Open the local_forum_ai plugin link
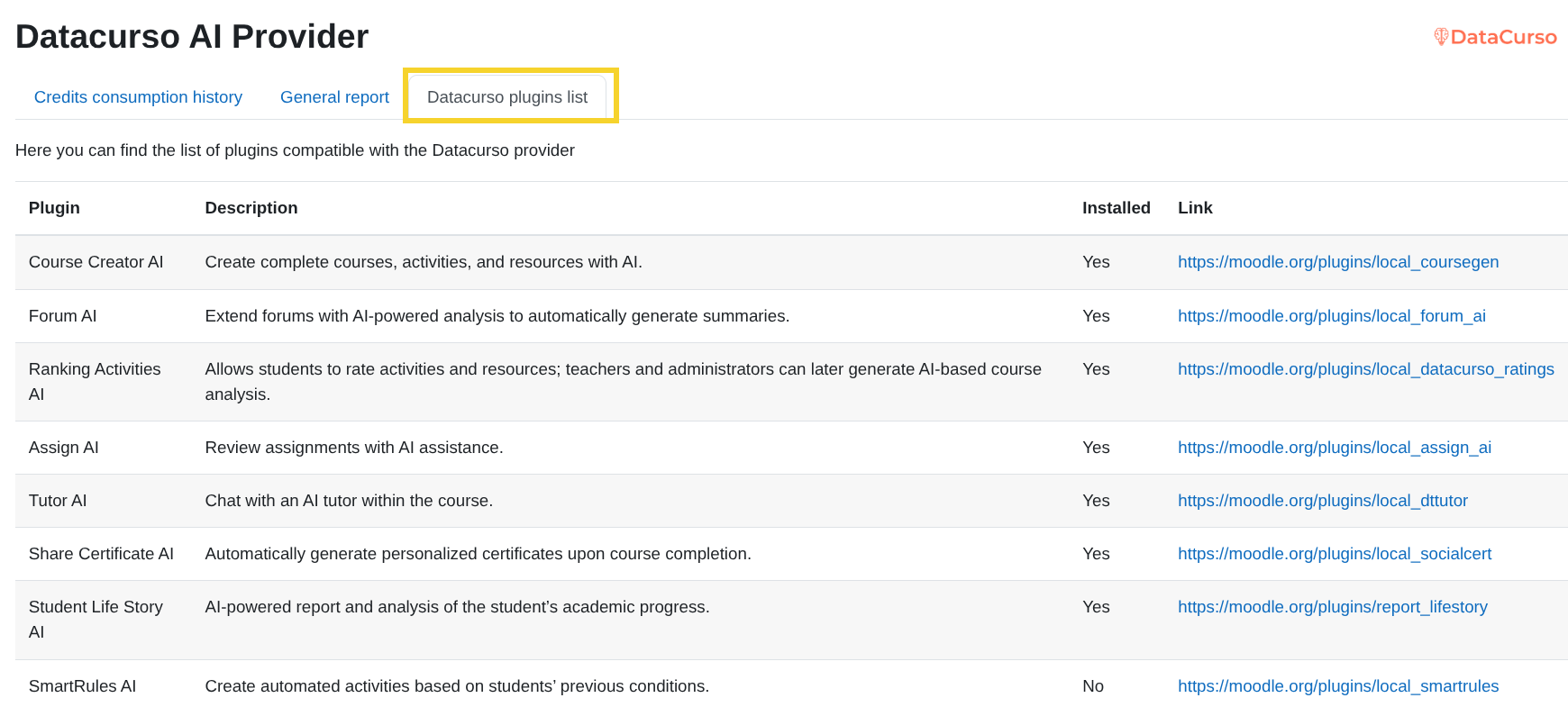The width and height of the screenshot is (1568, 716). (1332, 316)
